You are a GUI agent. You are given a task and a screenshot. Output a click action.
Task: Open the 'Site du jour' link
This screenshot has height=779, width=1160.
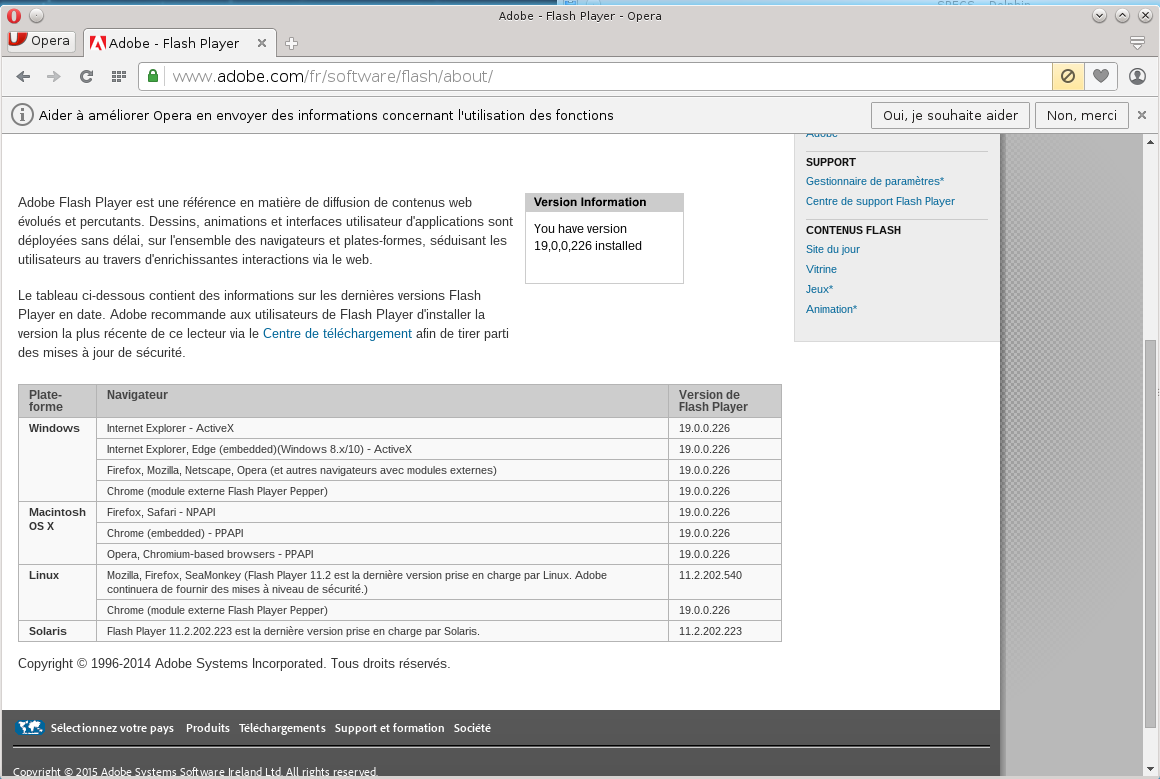[x=833, y=249]
